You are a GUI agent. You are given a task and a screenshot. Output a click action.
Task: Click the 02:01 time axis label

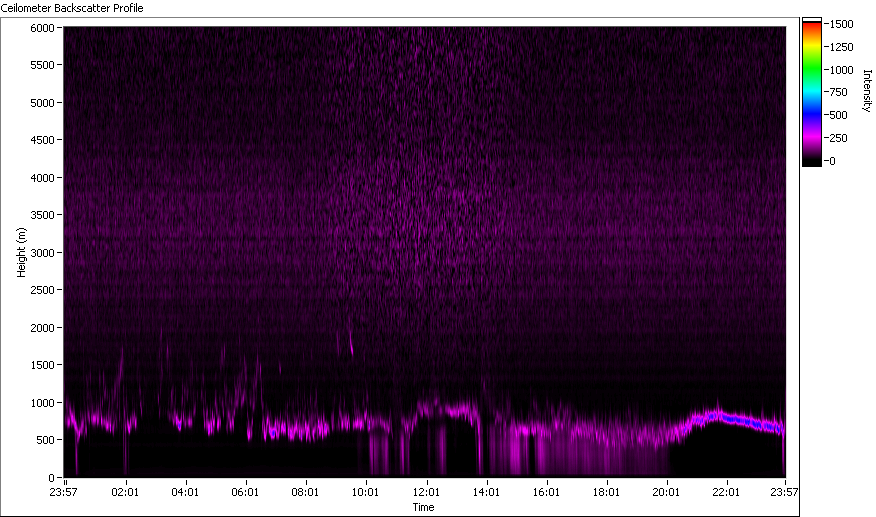pyautogui.click(x=125, y=492)
